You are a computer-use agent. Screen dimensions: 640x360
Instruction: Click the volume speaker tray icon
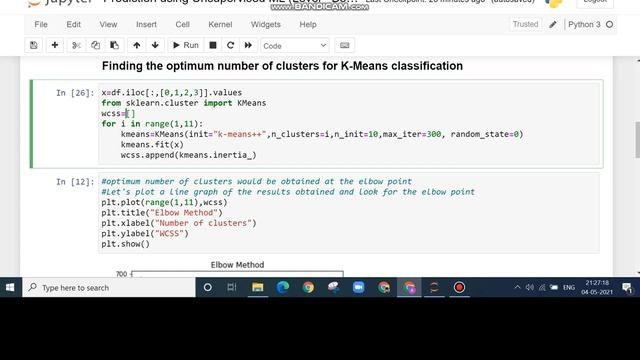pyautogui.click(x=529, y=288)
